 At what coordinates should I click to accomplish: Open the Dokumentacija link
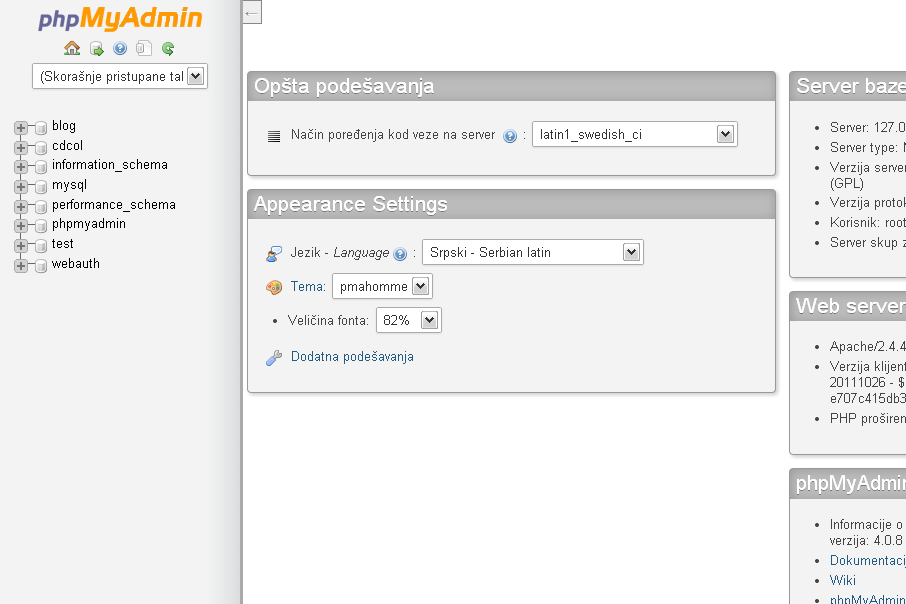[868, 560]
